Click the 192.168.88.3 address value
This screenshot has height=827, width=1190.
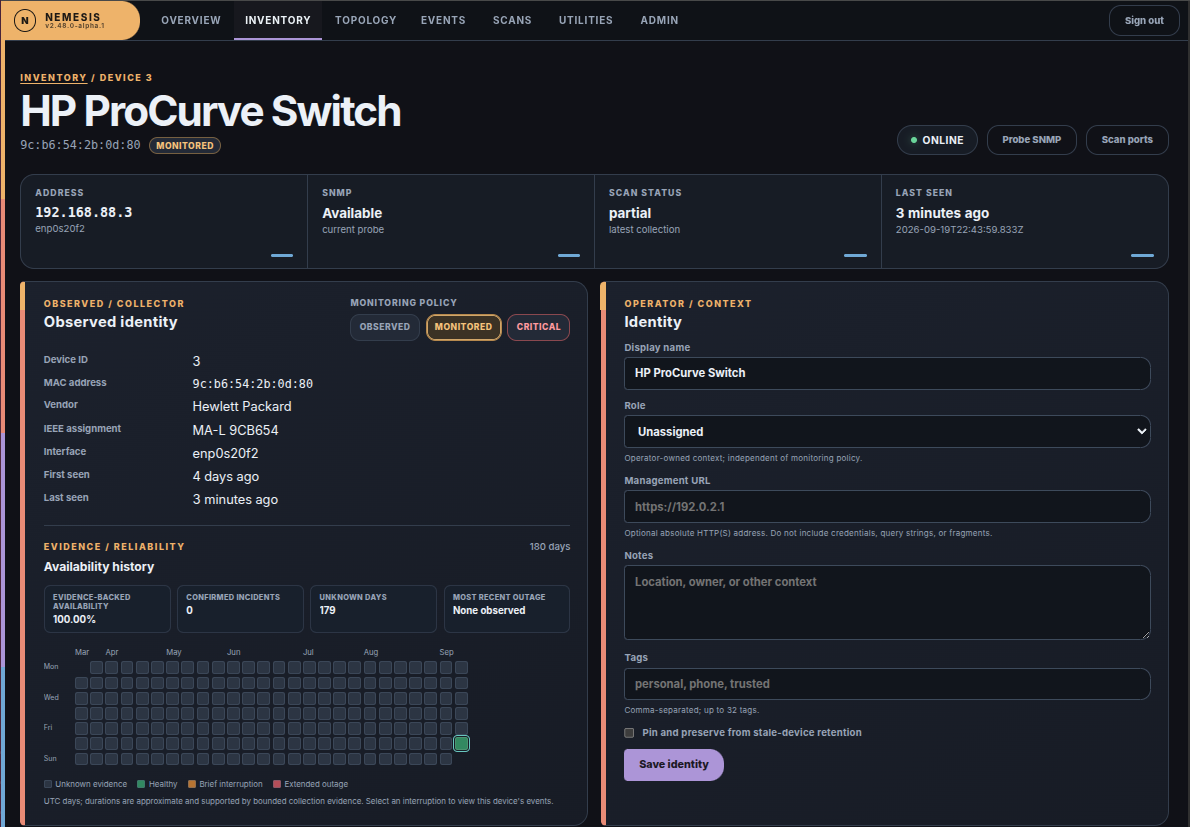(83, 212)
